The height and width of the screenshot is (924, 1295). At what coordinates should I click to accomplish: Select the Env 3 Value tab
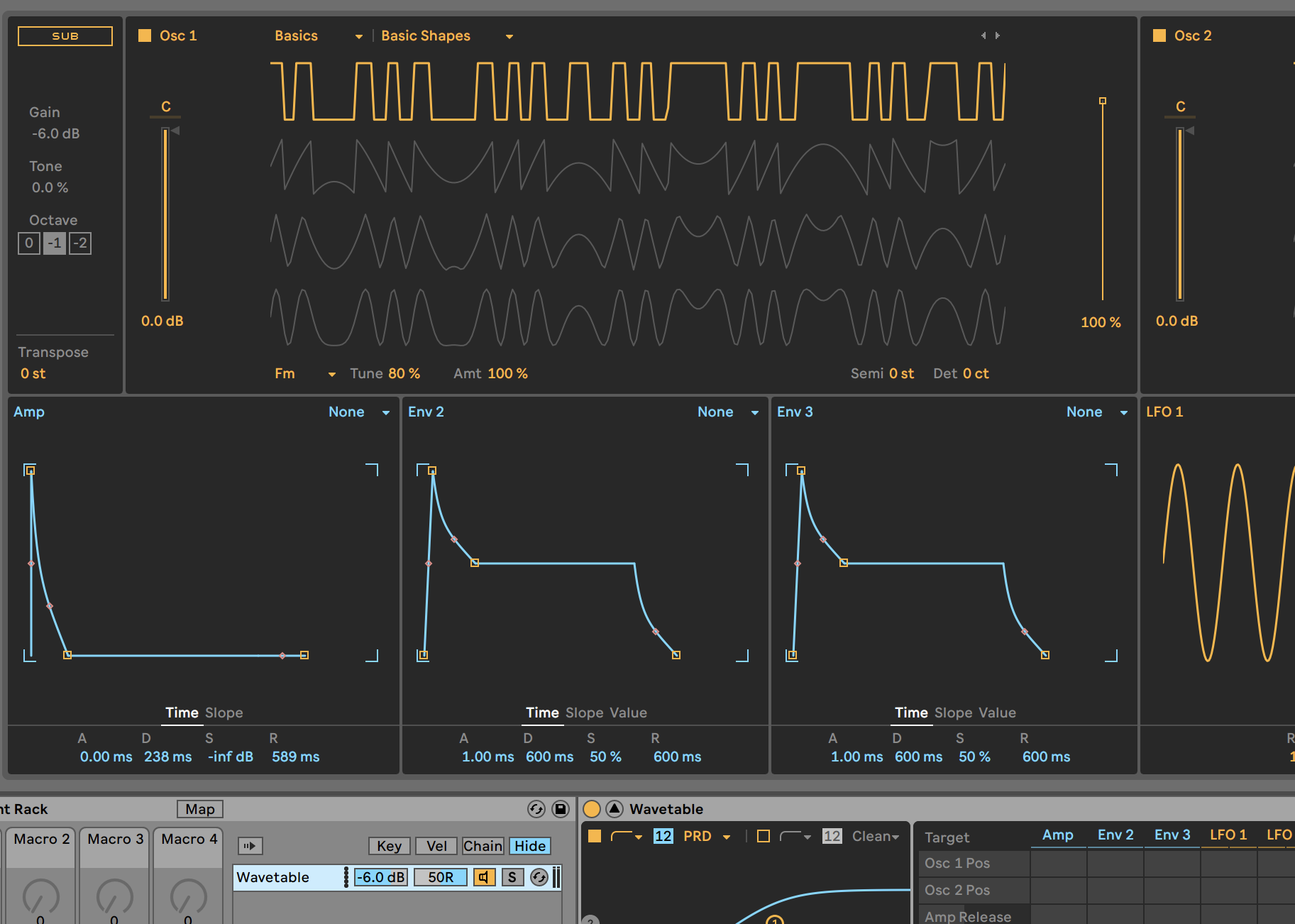(x=996, y=713)
